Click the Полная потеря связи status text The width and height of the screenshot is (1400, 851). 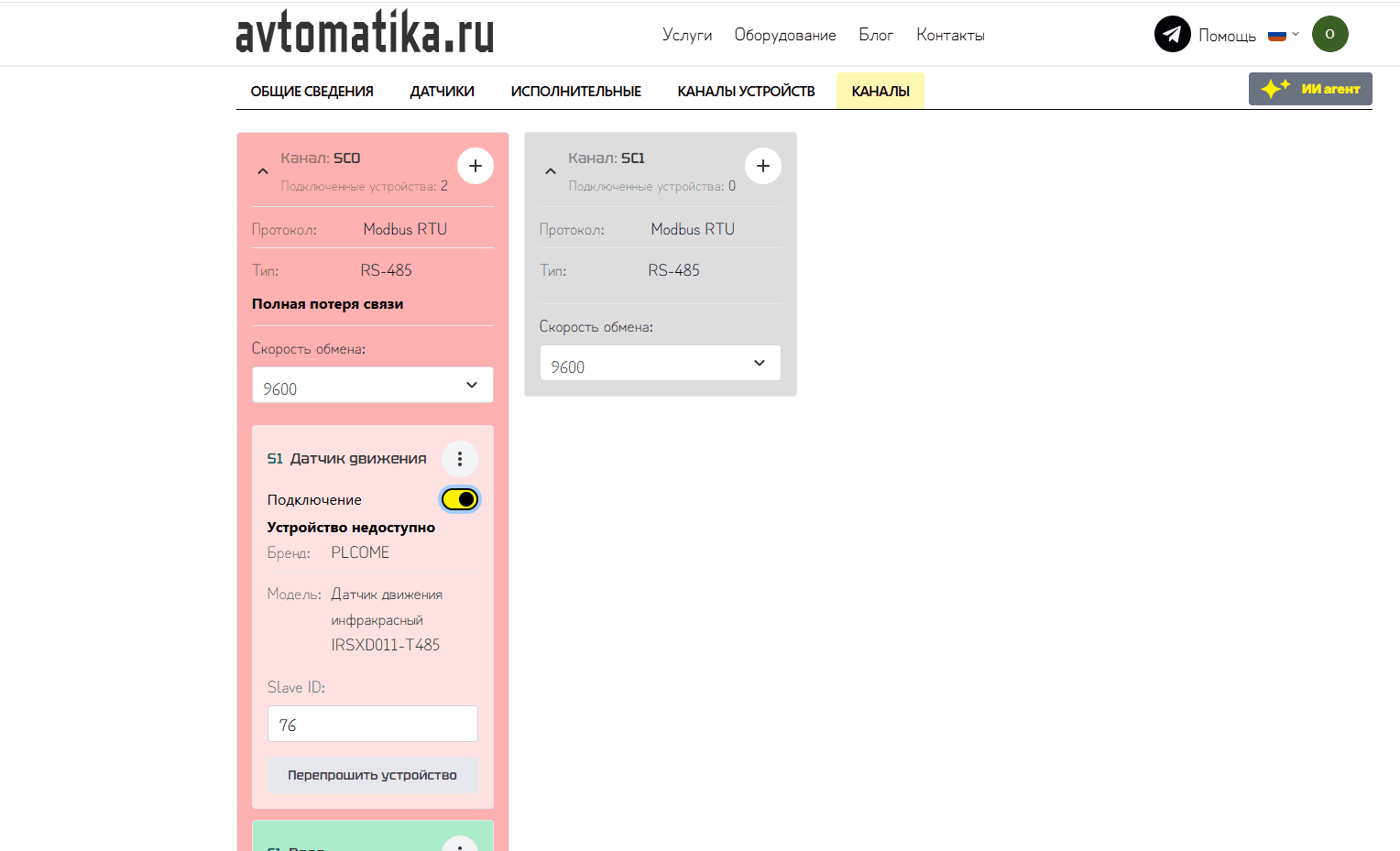click(x=328, y=304)
